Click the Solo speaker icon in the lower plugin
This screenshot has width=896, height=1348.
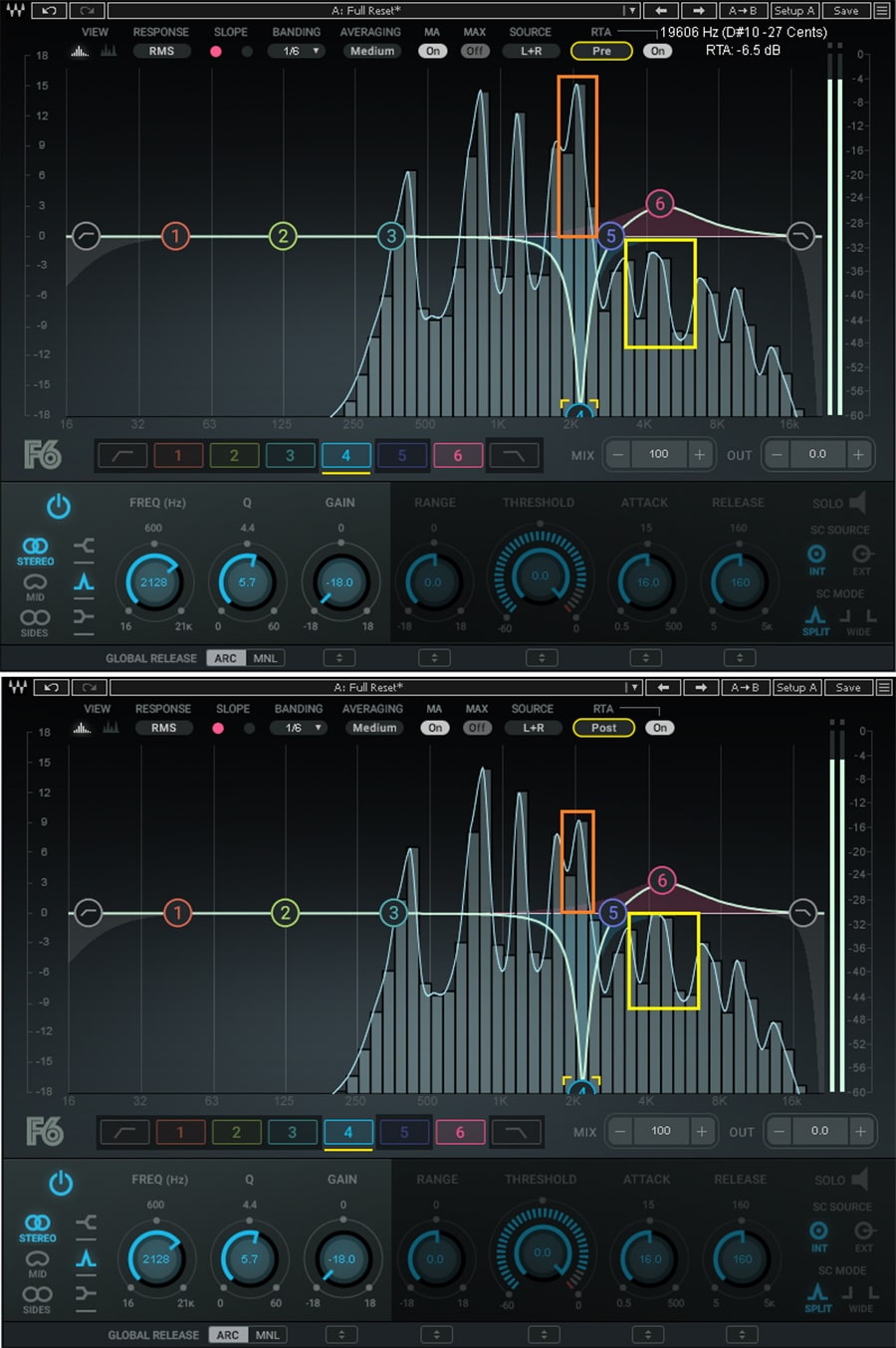859,1180
